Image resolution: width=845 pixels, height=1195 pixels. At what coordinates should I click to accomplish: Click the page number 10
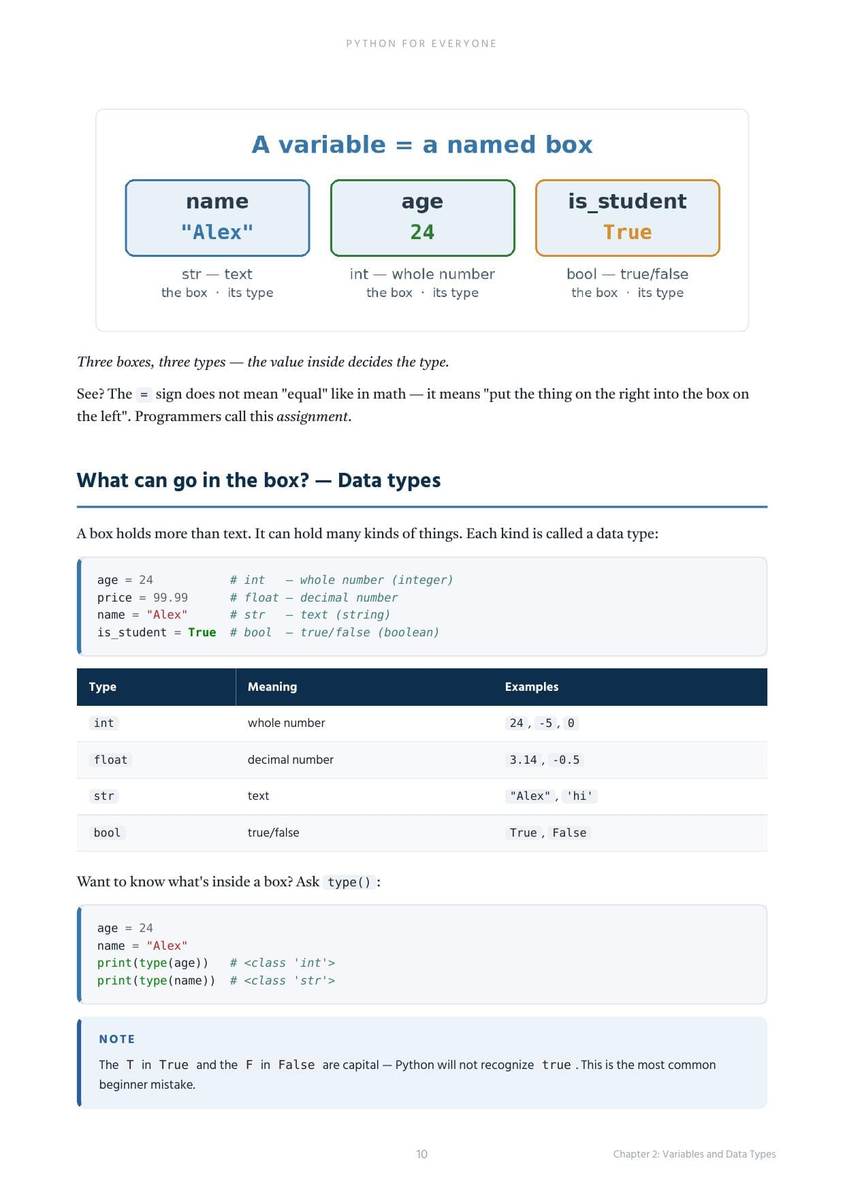coord(422,1154)
